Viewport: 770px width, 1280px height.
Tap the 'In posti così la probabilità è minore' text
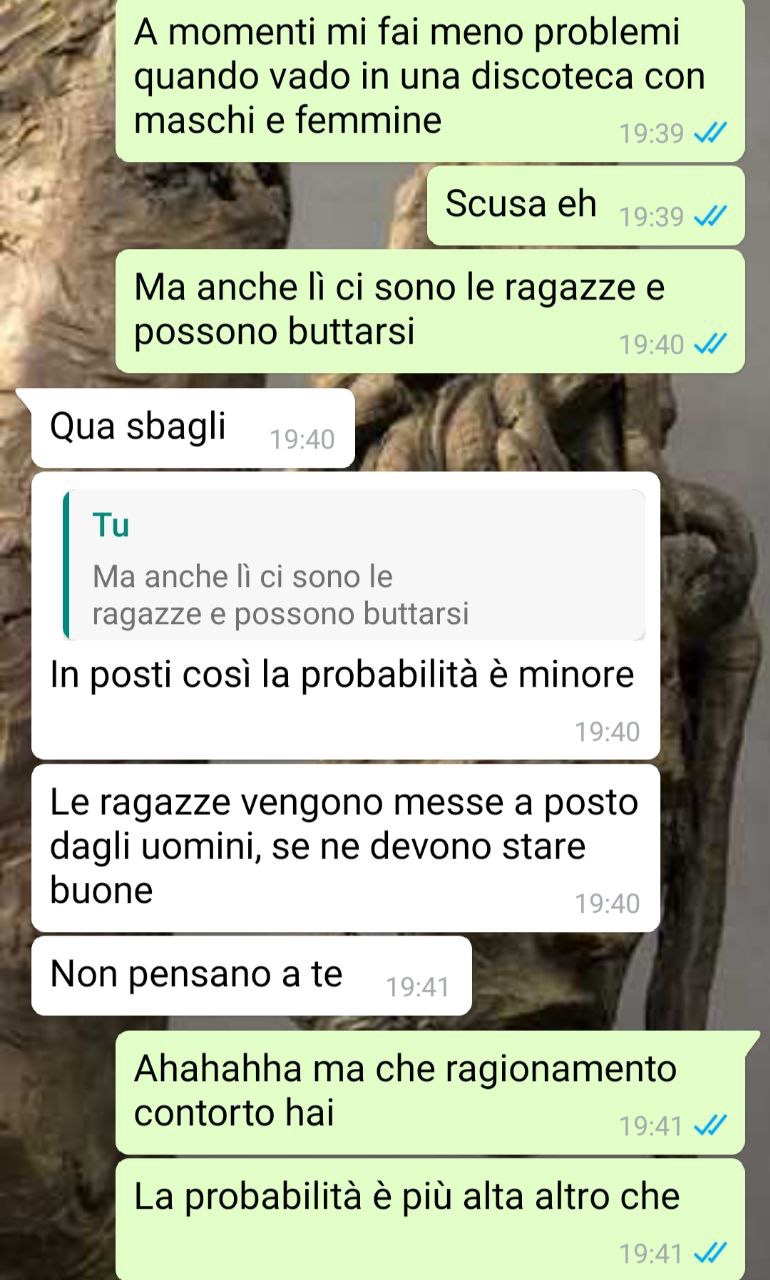(x=342, y=676)
